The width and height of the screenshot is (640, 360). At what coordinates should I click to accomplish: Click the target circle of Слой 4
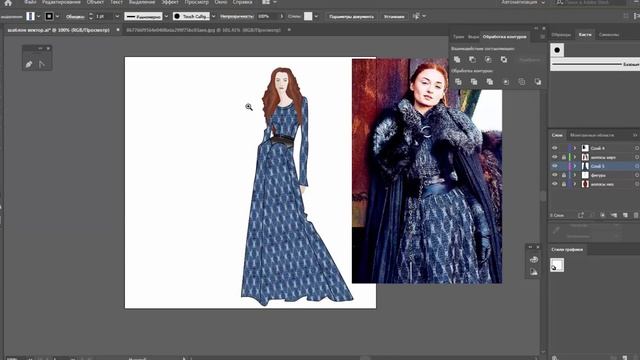(x=637, y=148)
